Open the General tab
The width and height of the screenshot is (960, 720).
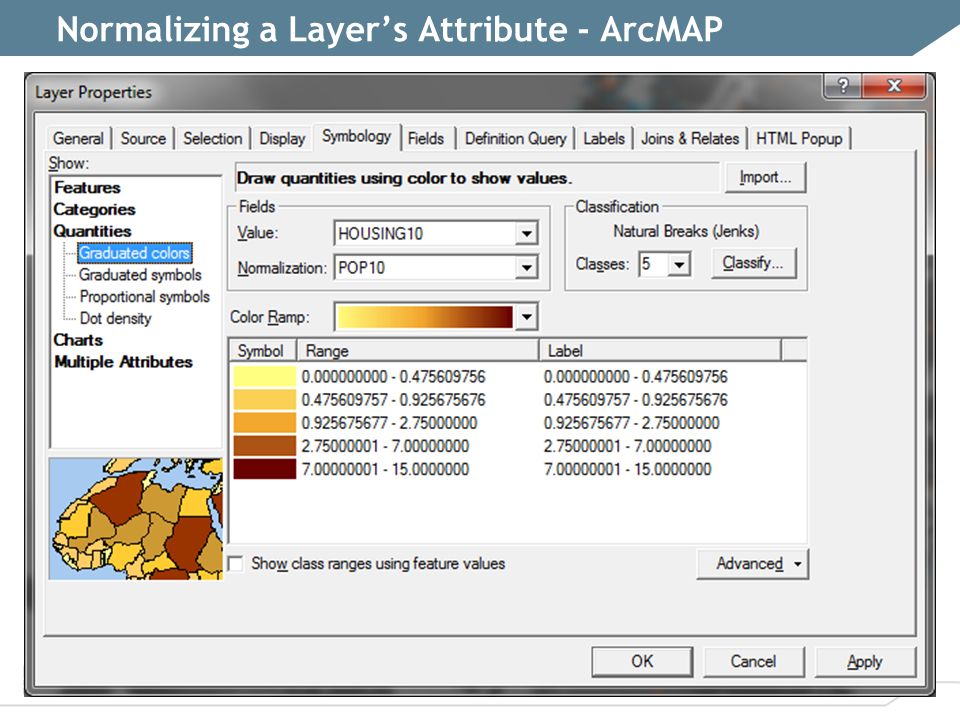78,138
